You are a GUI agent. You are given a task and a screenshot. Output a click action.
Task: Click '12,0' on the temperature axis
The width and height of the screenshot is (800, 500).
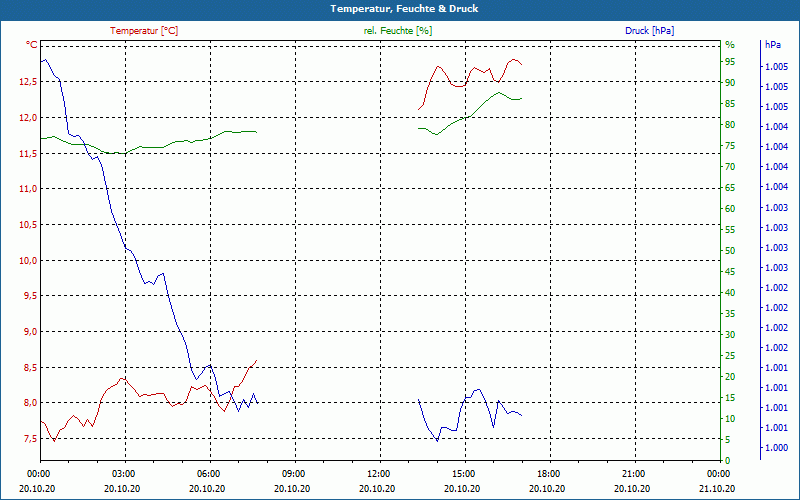pos(28,117)
